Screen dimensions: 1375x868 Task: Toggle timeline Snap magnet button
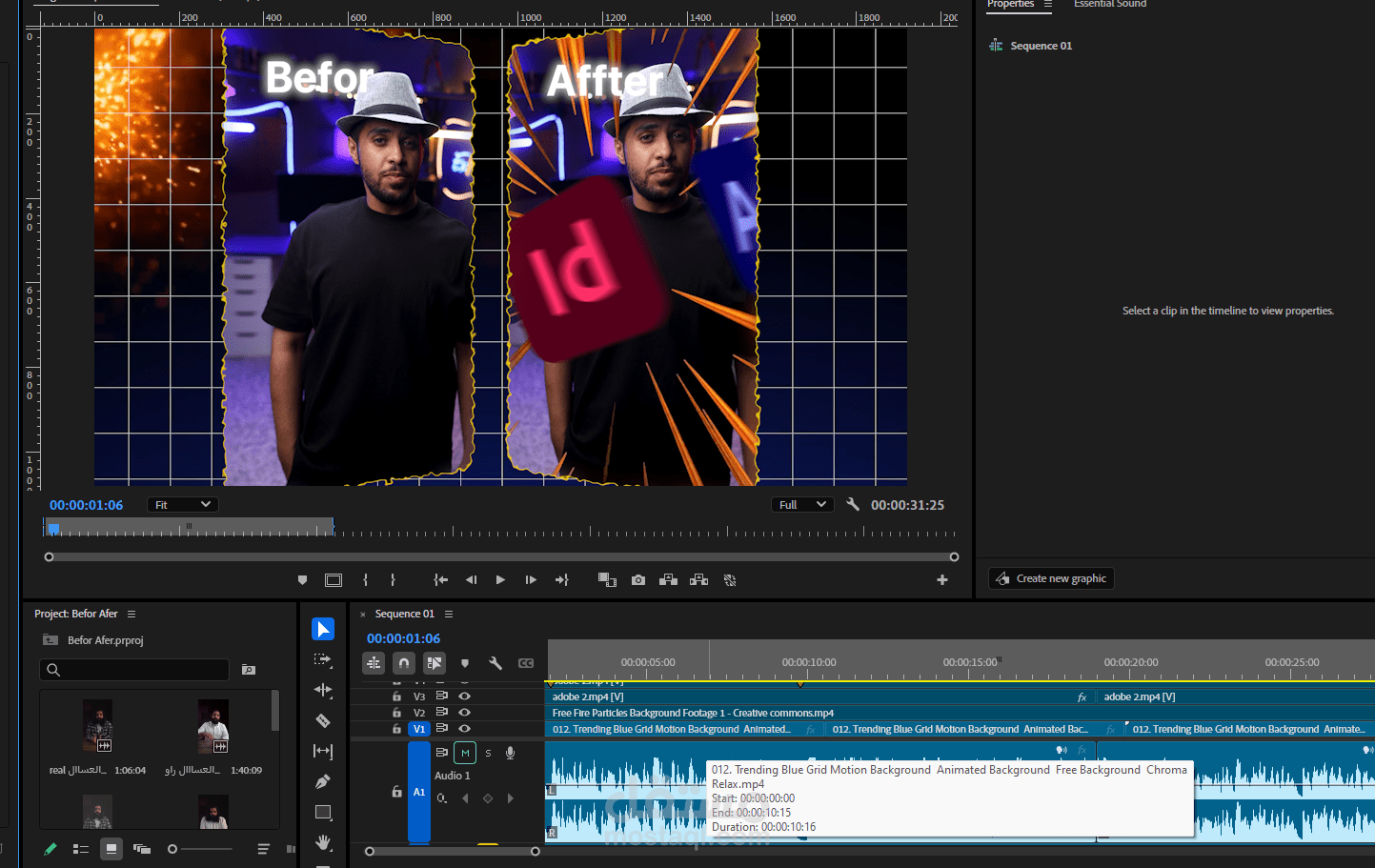[404, 663]
